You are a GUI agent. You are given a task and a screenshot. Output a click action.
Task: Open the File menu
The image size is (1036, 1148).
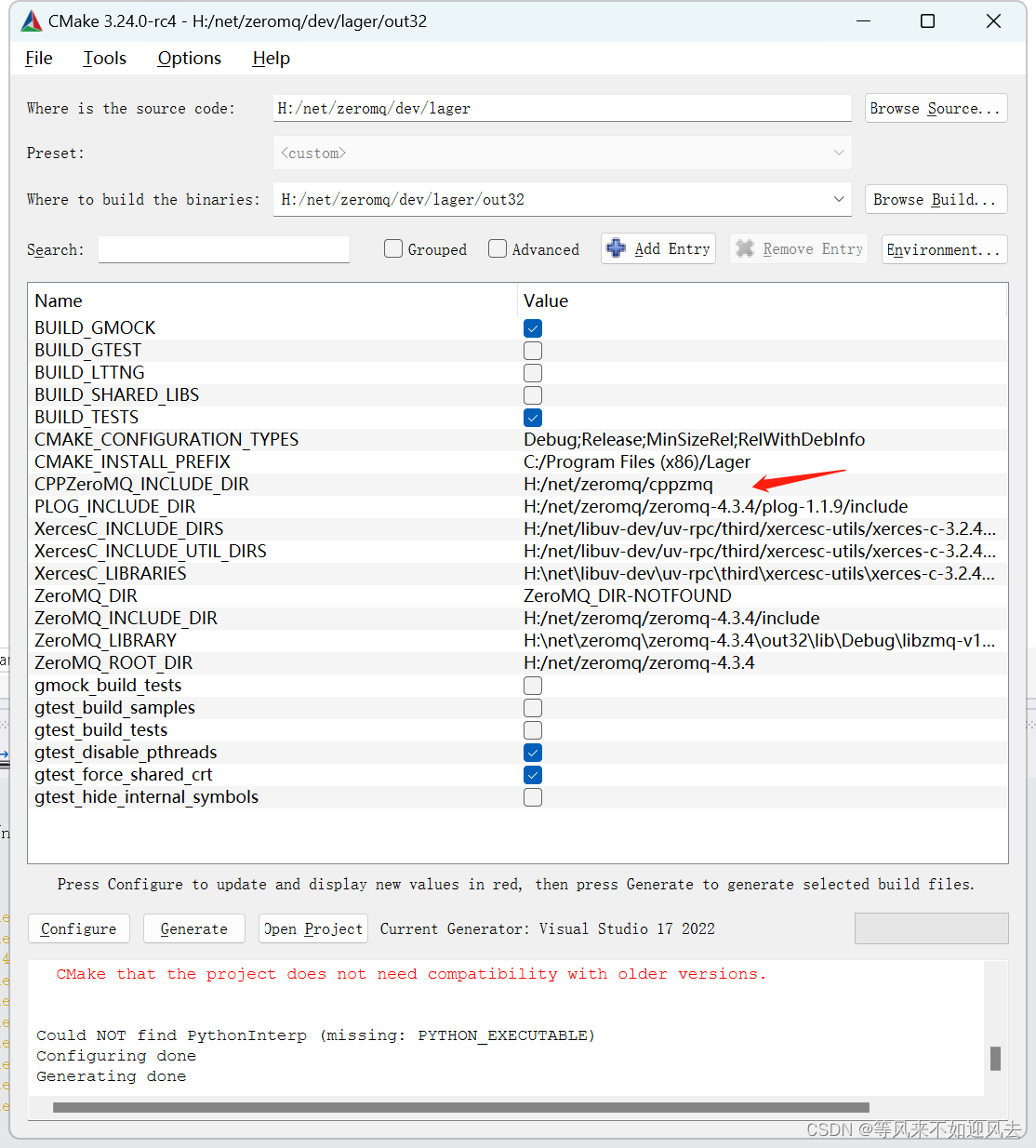pos(39,58)
